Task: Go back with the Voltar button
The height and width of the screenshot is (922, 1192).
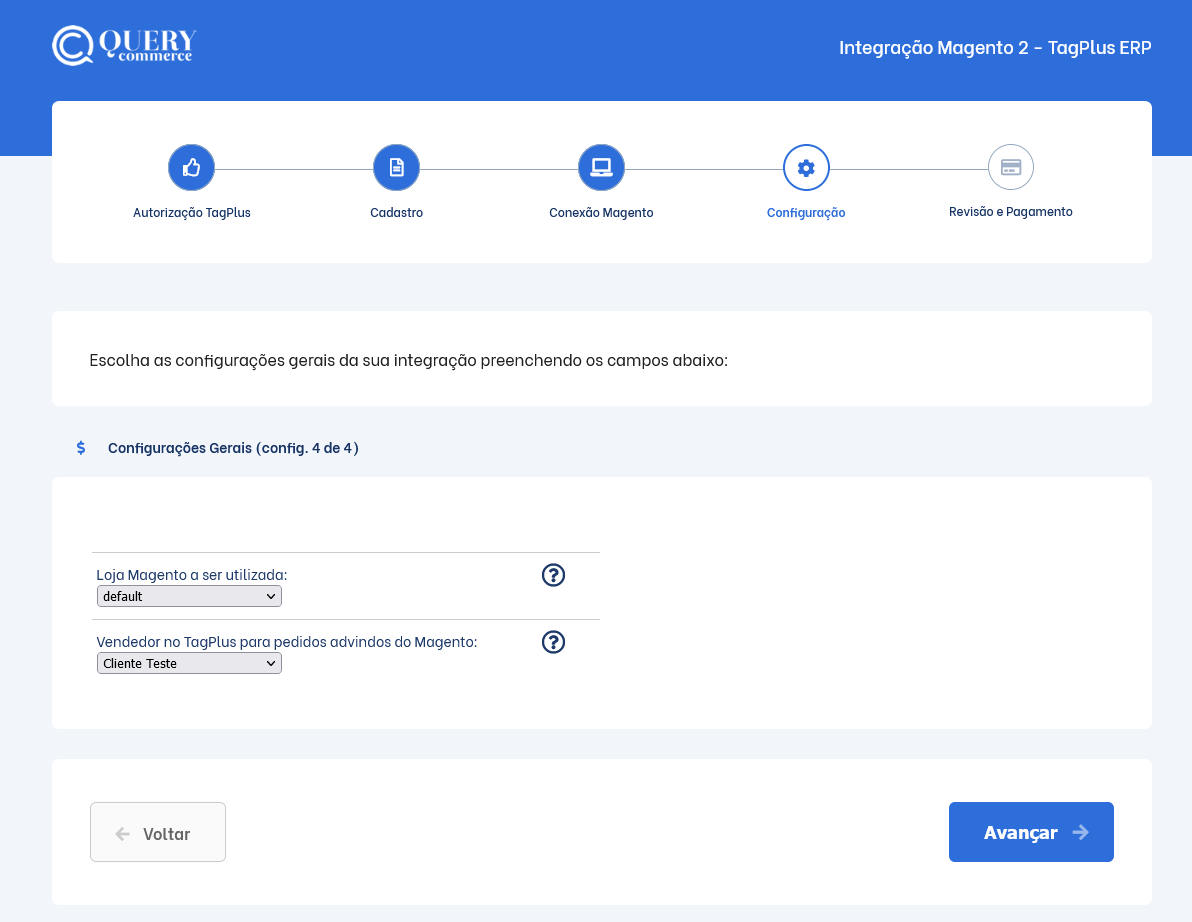Action: click(x=158, y=832)
